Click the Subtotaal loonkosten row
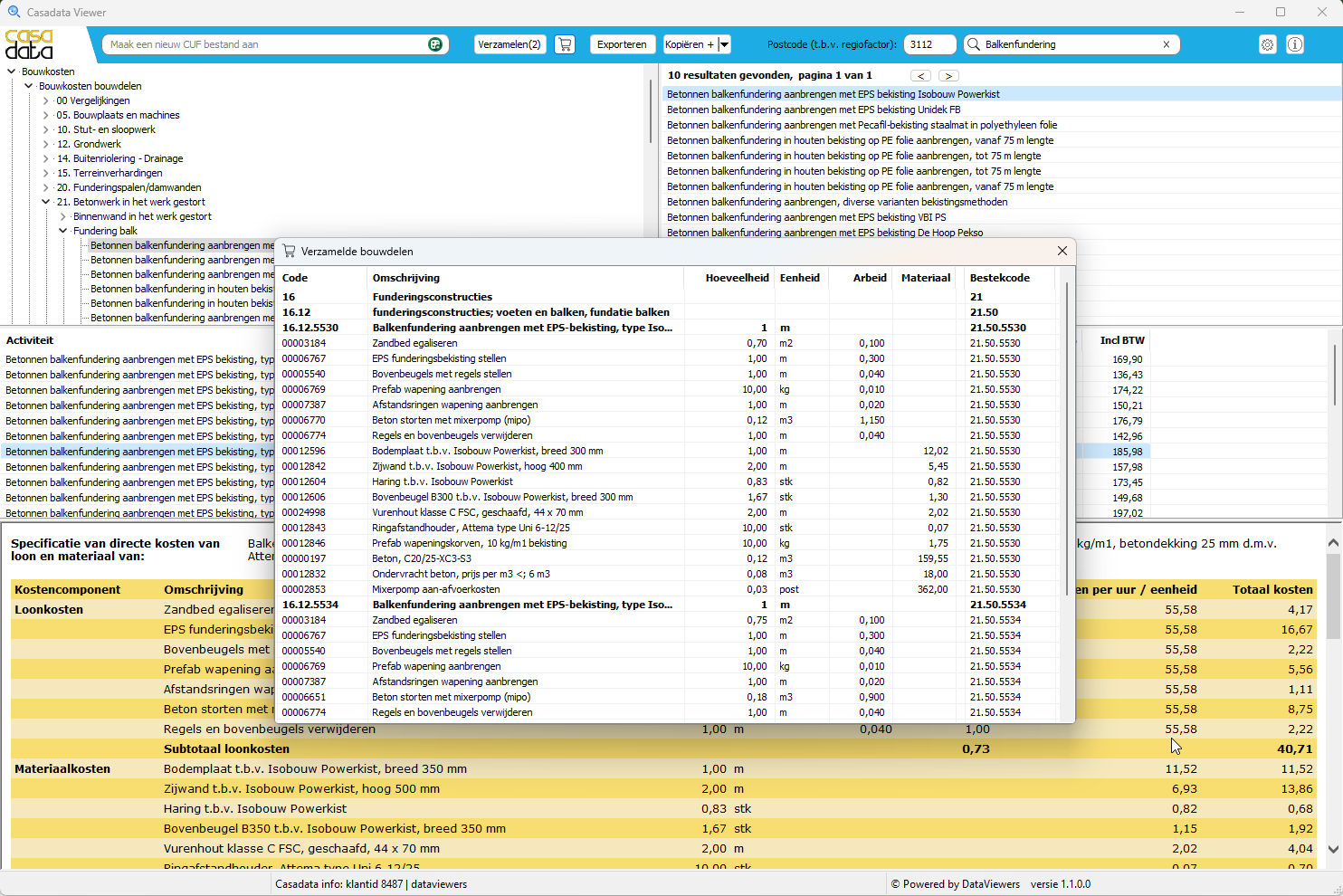Viewport: 1343px width, 896px height. 663,748
